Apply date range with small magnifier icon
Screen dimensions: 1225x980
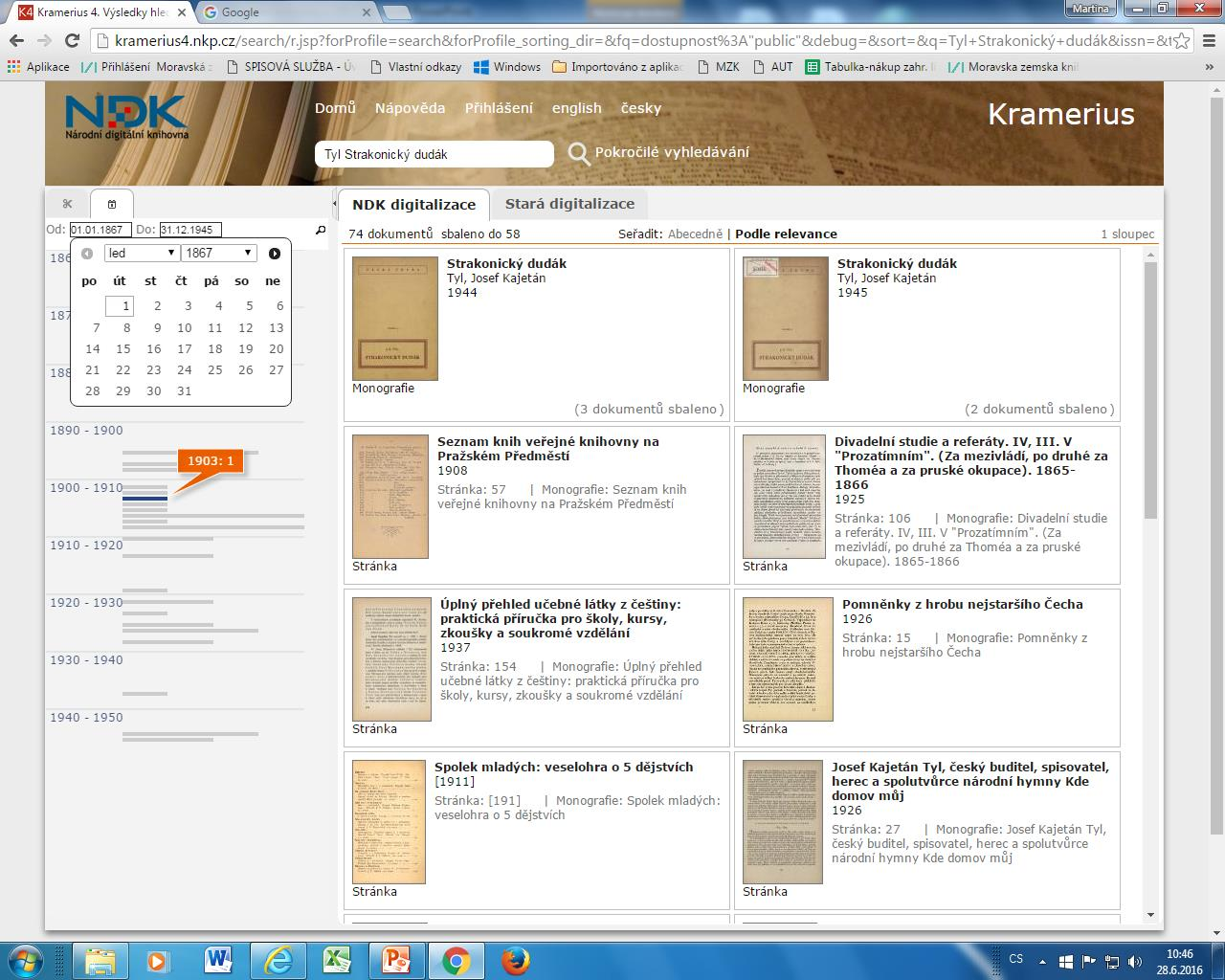(x=321, y=230)
